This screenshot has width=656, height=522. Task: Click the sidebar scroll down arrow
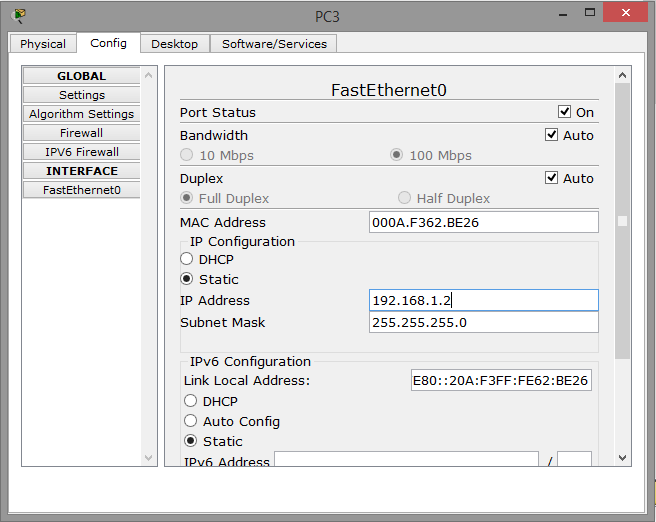(149, 458)
